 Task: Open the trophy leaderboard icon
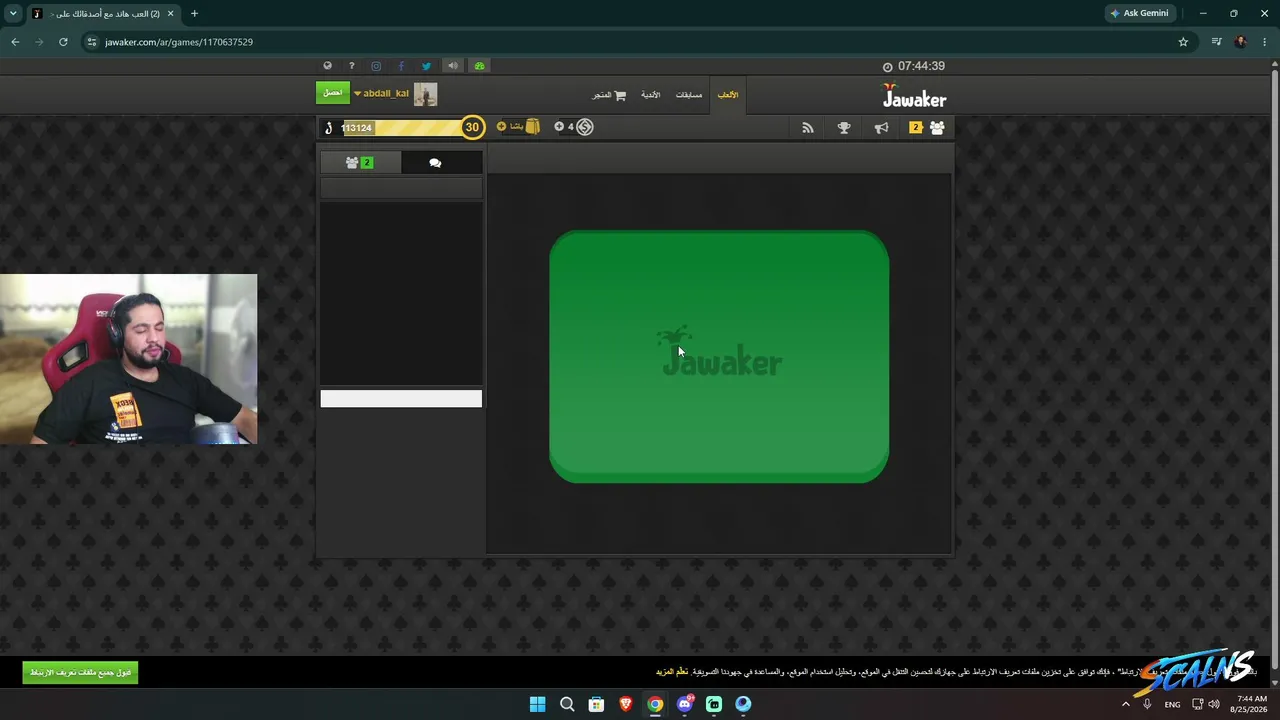point(844,128)
